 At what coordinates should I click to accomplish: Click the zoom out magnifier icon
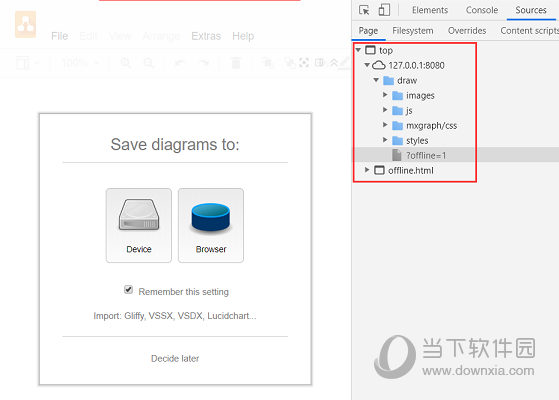pyautogui.click(x=148, y=63)
